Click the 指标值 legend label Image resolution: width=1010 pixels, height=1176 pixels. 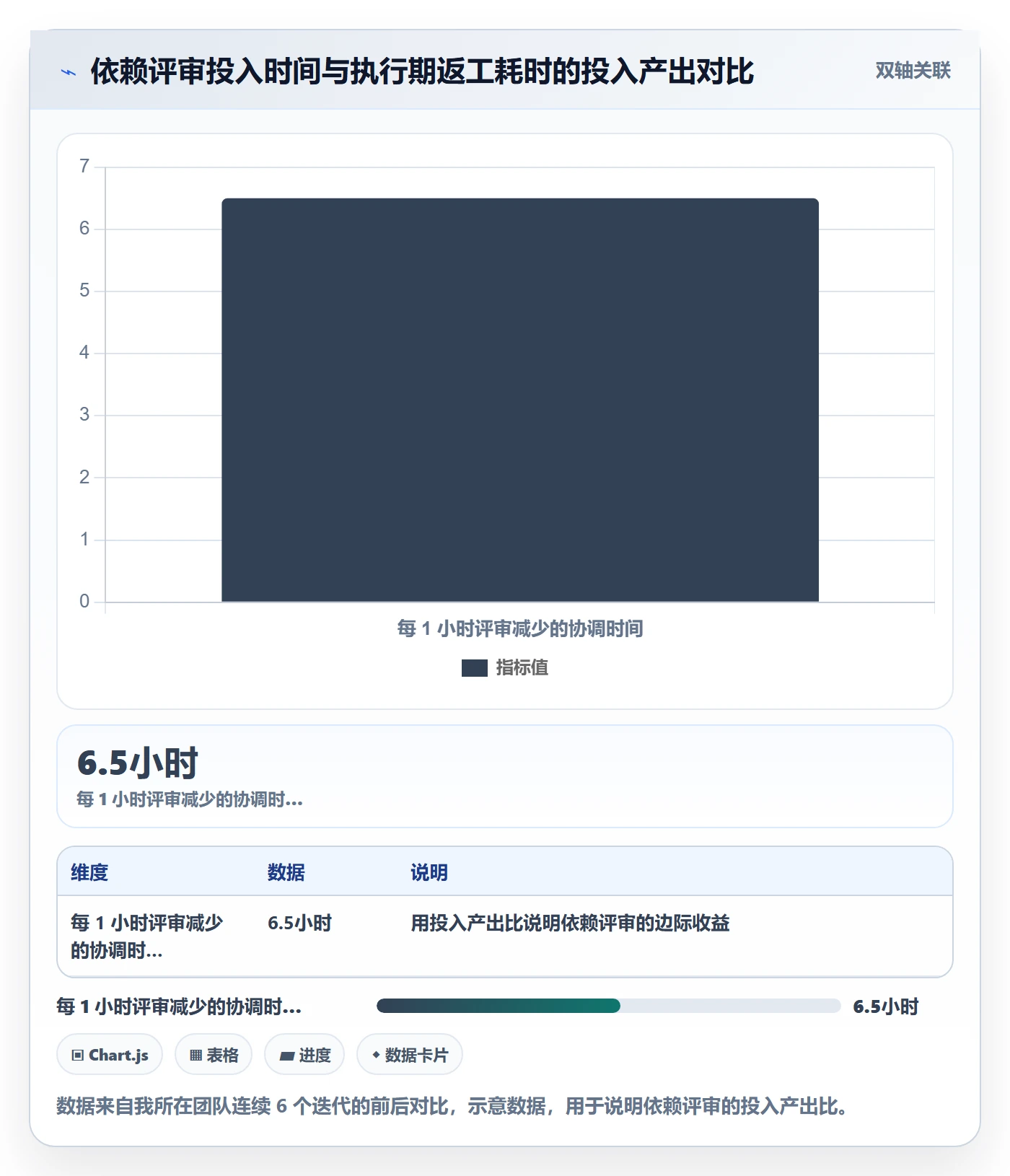(522, 668)
